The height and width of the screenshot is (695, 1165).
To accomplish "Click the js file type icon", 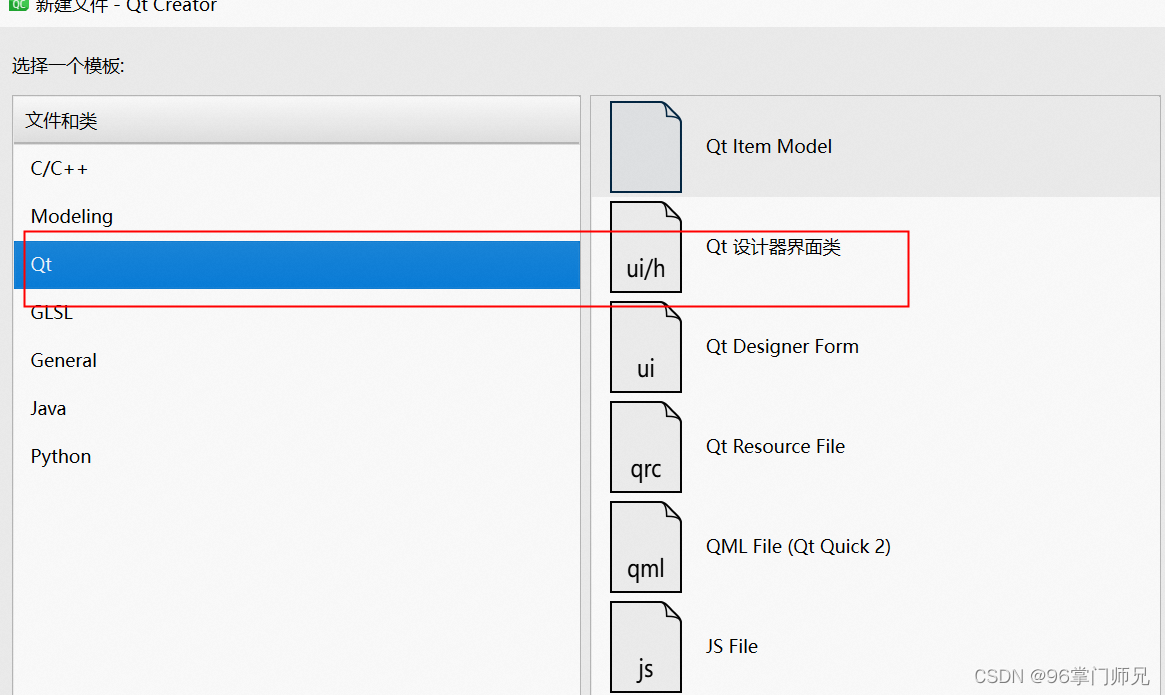I will [645, 646].
